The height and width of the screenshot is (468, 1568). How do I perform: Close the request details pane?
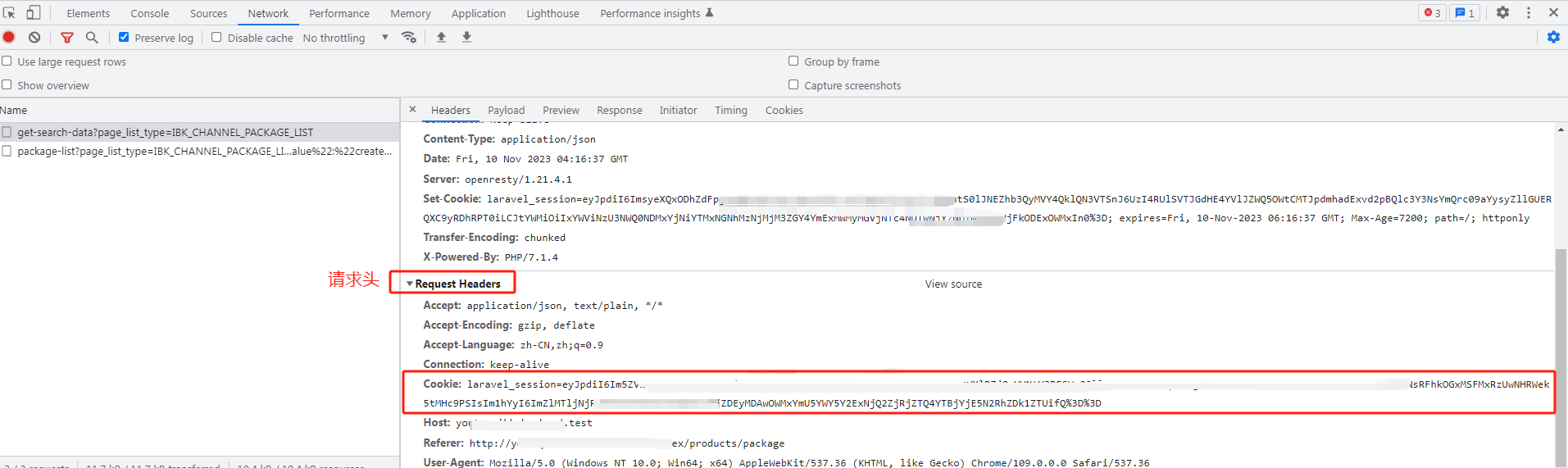pos(412,109)
